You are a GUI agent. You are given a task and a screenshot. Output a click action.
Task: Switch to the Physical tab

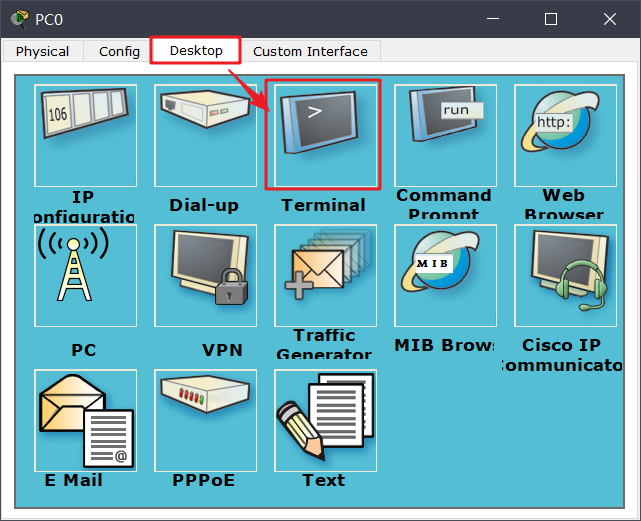[x=43, y=51]
